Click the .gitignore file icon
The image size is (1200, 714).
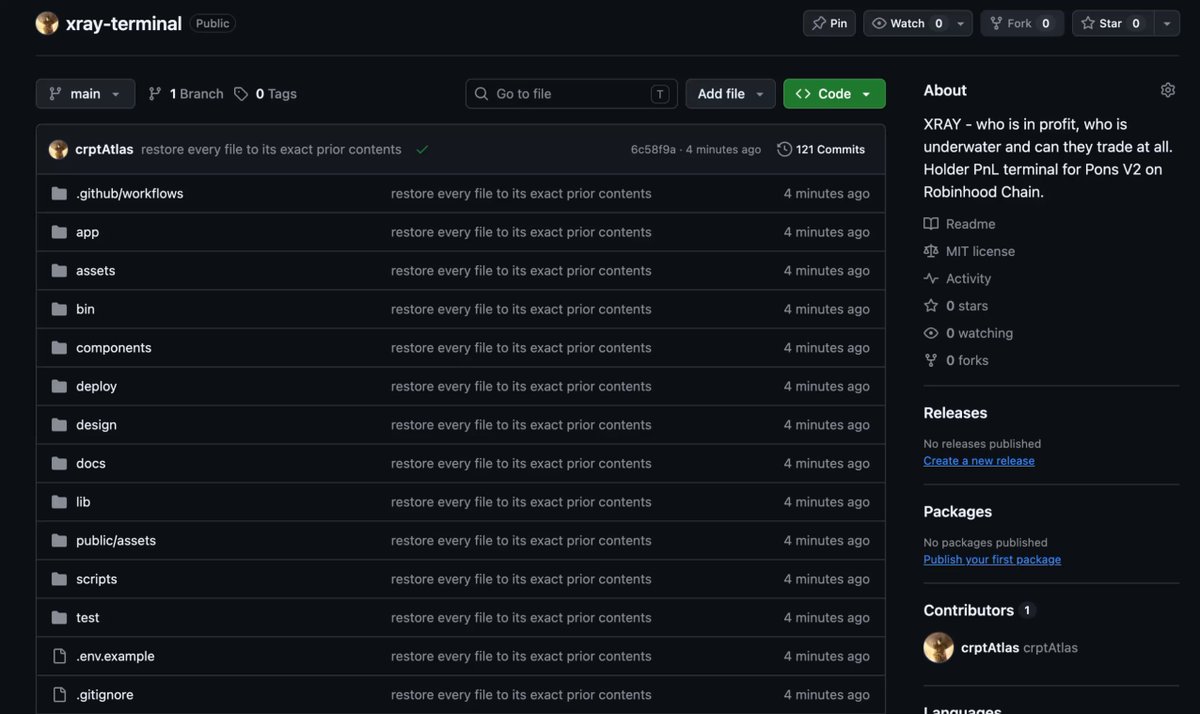(59, 695)
